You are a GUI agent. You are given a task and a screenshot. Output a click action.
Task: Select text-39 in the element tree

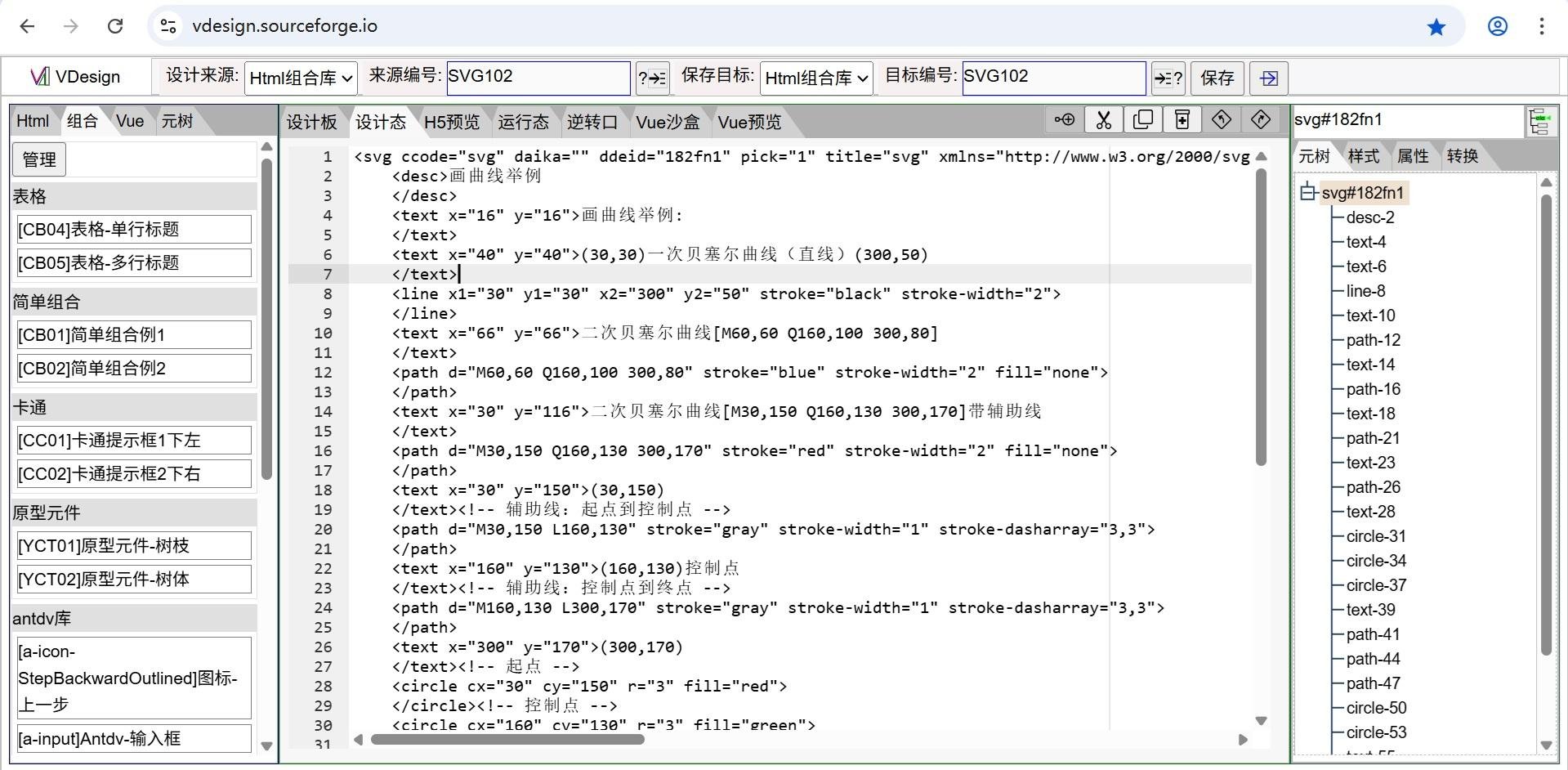click(x=1371, y=610)
